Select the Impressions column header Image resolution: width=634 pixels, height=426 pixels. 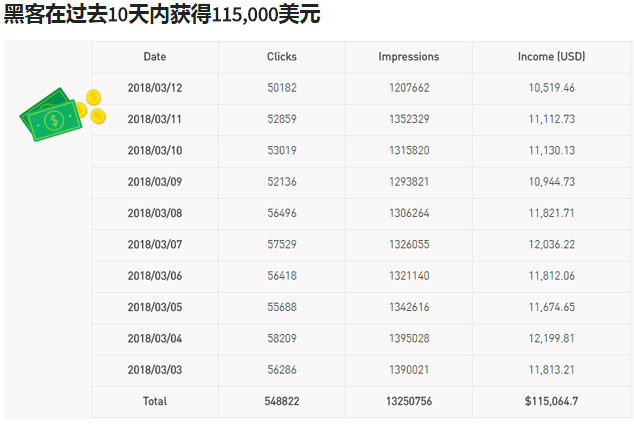pyautogui.click(x=408, y=57)
